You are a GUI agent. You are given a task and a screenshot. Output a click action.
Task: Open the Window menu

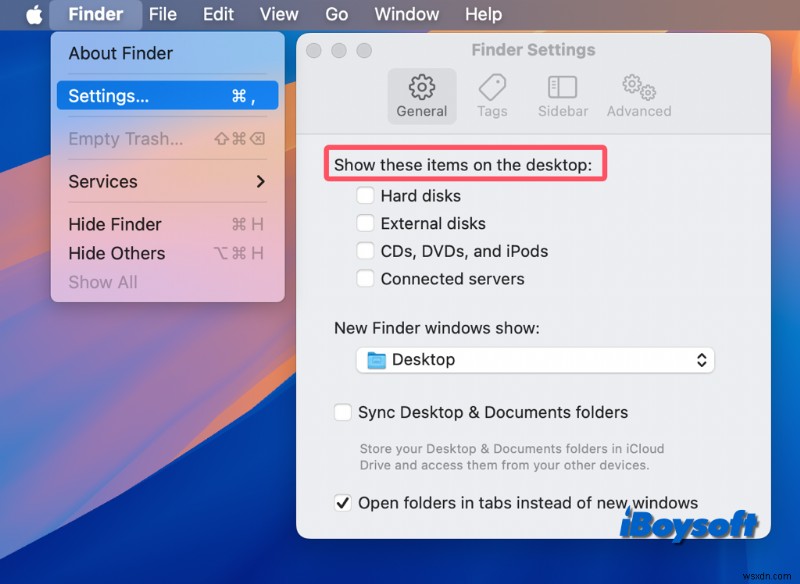tap(407, 14)
